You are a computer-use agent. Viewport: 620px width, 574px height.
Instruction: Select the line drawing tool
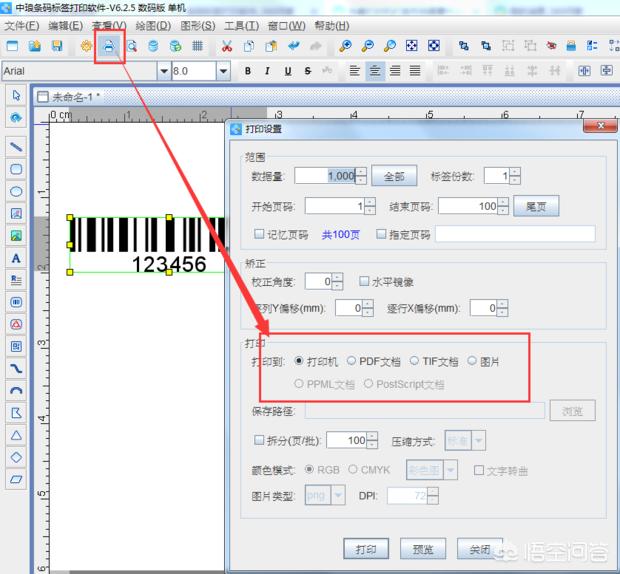[x=16, y=147]
